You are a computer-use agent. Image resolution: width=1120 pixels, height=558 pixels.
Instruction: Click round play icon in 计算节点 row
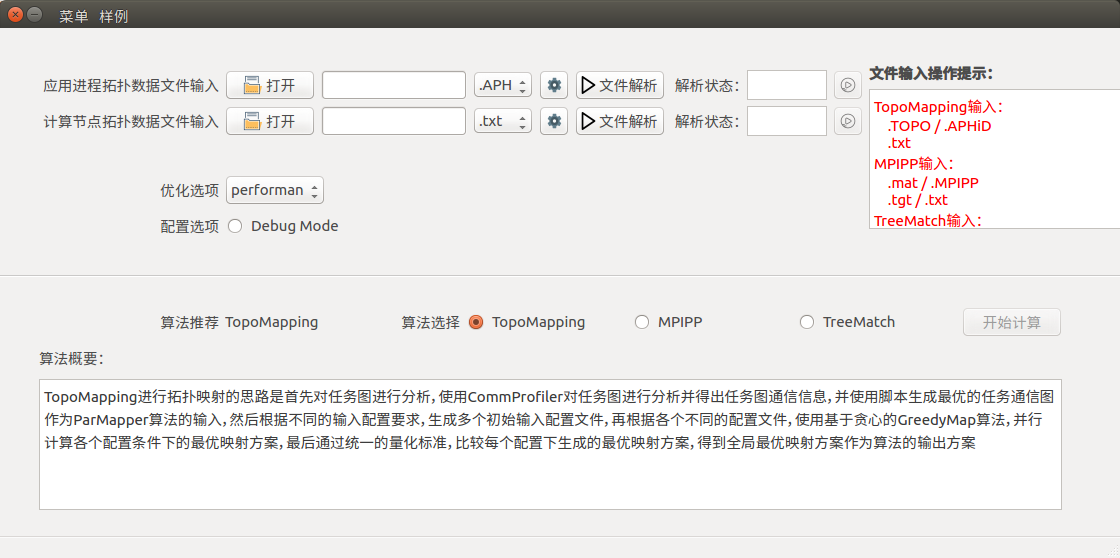tap(847, 121)
